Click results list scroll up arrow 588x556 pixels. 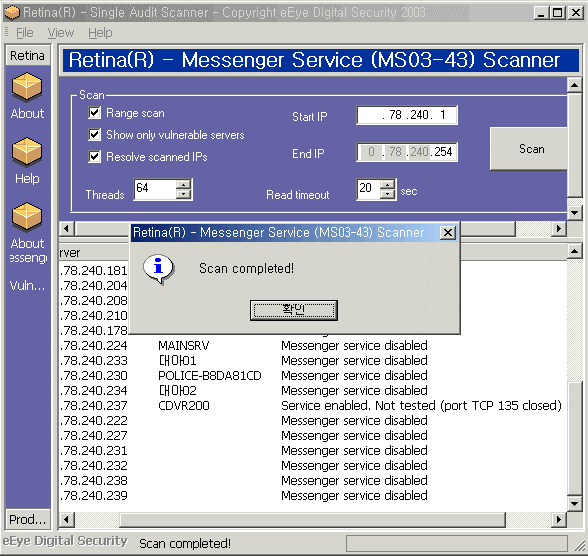coord(574,251)
